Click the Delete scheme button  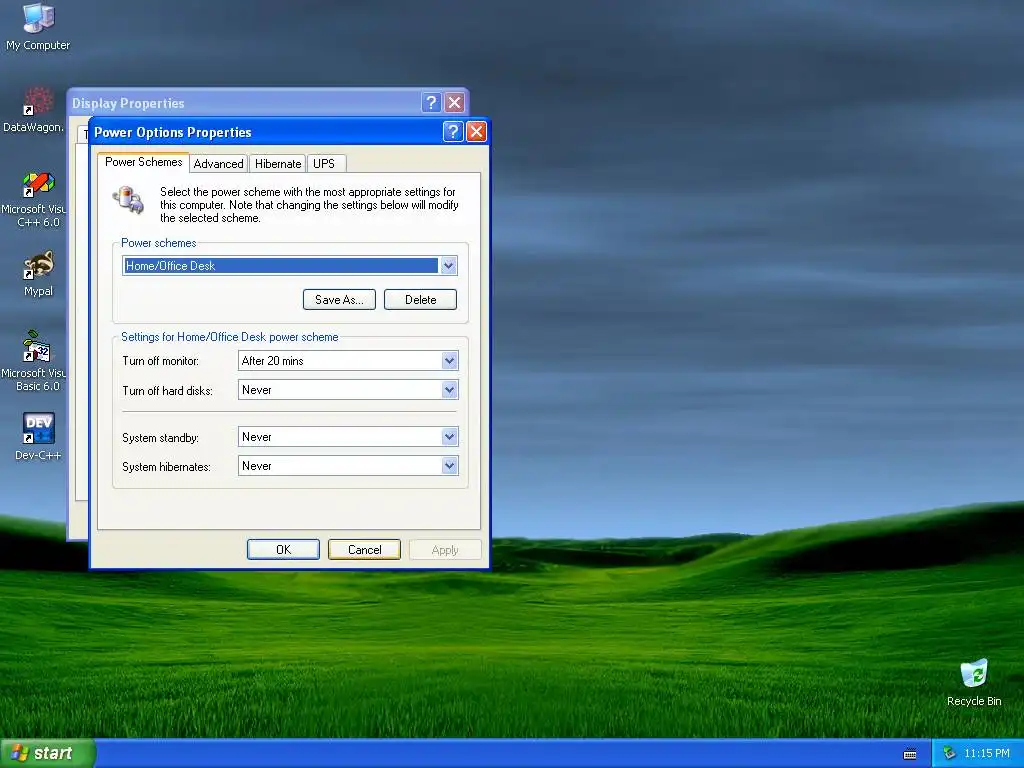pos(420,300)
